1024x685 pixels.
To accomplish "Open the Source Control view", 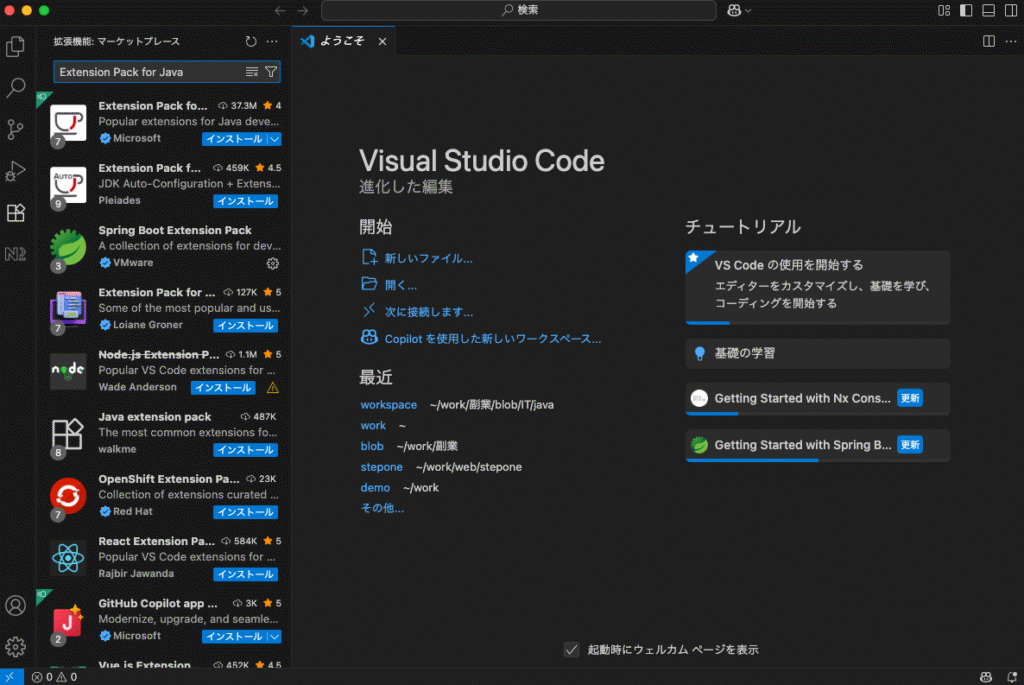I will 15,129.
